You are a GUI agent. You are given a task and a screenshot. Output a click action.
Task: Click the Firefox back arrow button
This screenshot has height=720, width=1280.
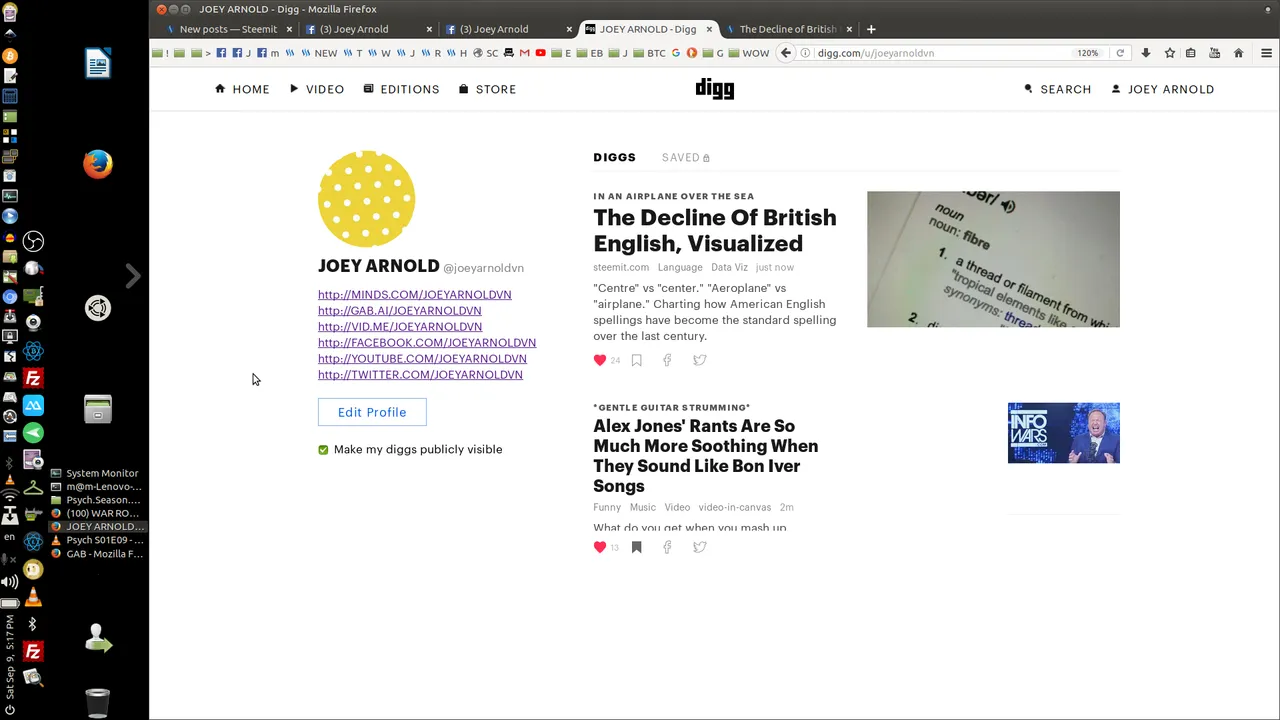coord(786,53)
